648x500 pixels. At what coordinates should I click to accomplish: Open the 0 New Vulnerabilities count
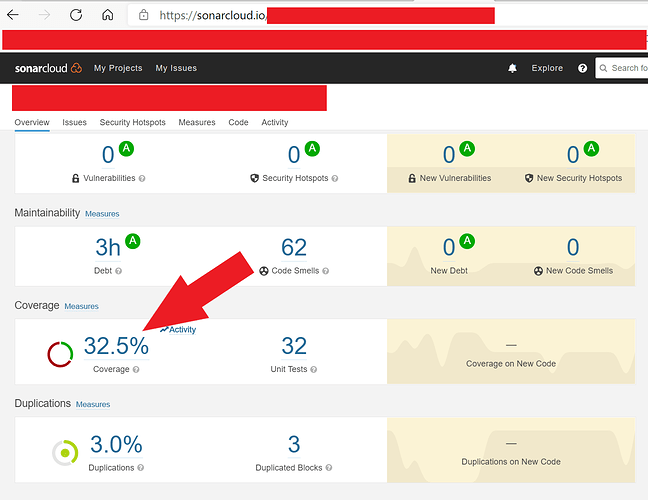tap(449, 155)
